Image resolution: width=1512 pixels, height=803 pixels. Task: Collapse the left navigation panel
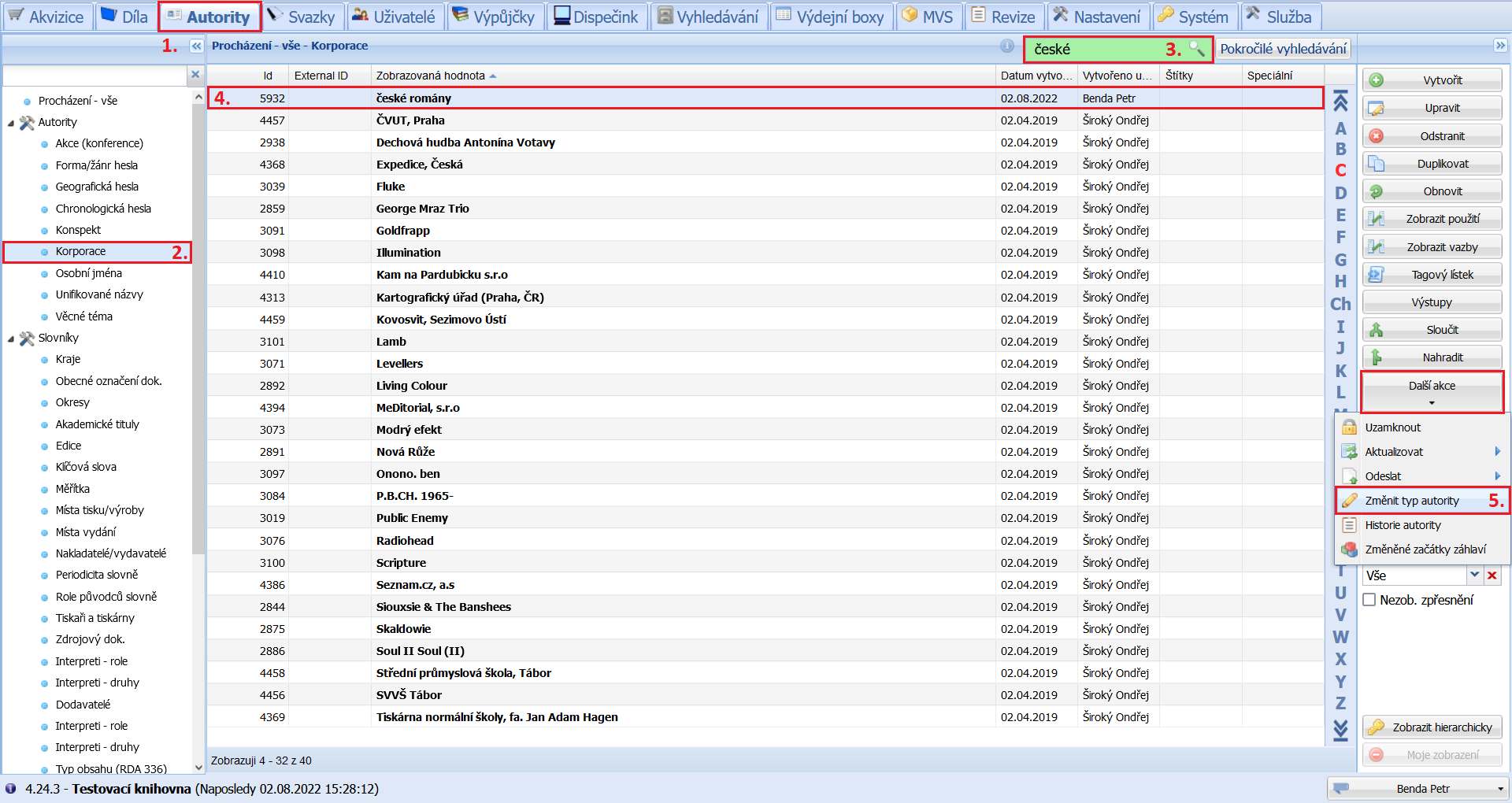point(196,46)
